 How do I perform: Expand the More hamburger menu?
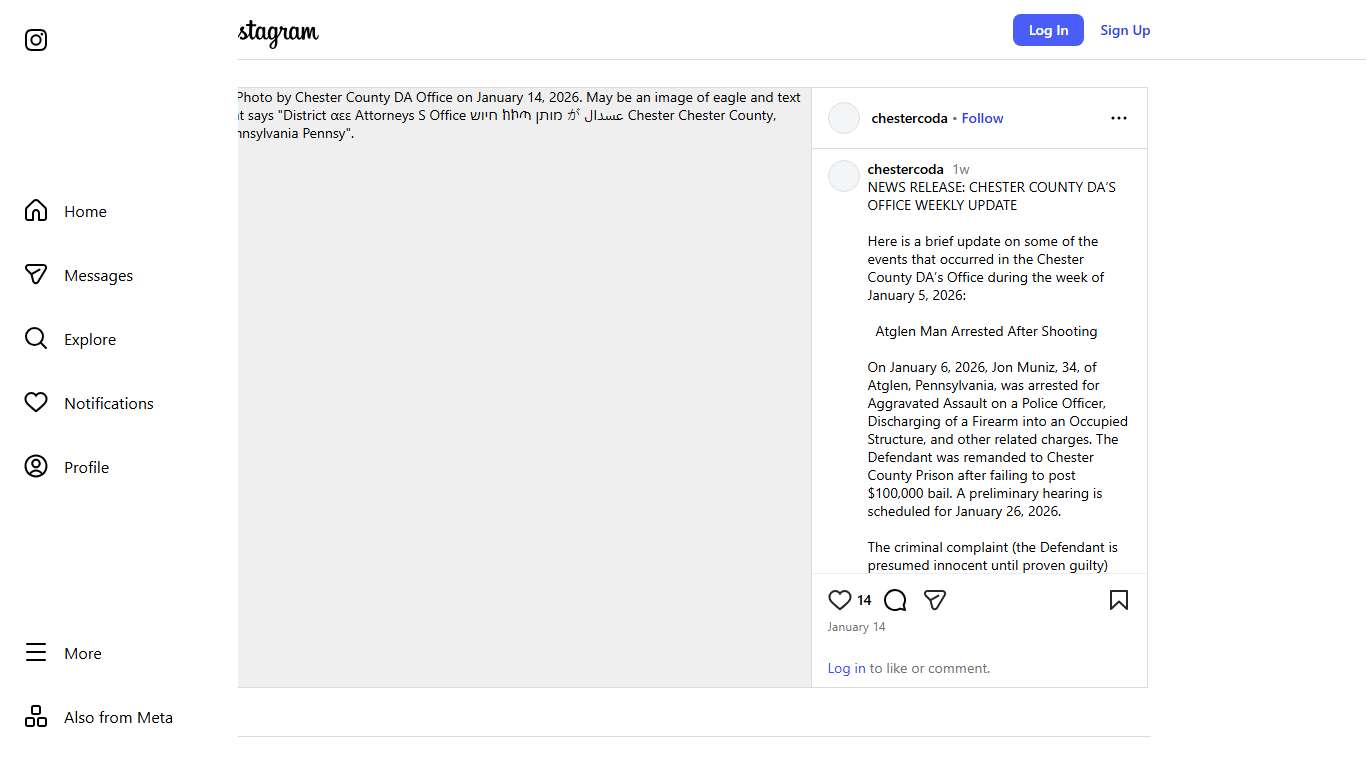tap(36, 653)
